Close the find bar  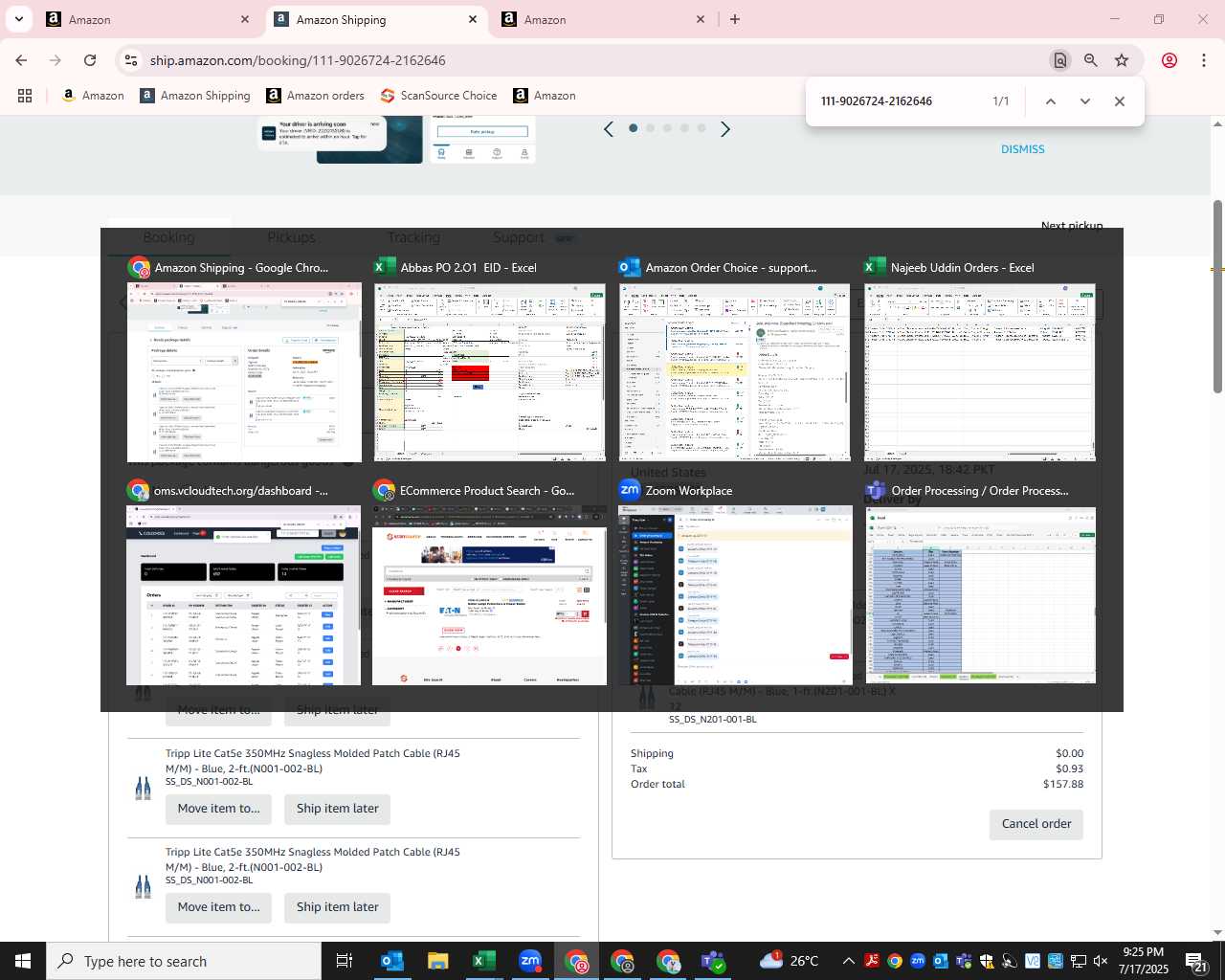point(1120,101)
